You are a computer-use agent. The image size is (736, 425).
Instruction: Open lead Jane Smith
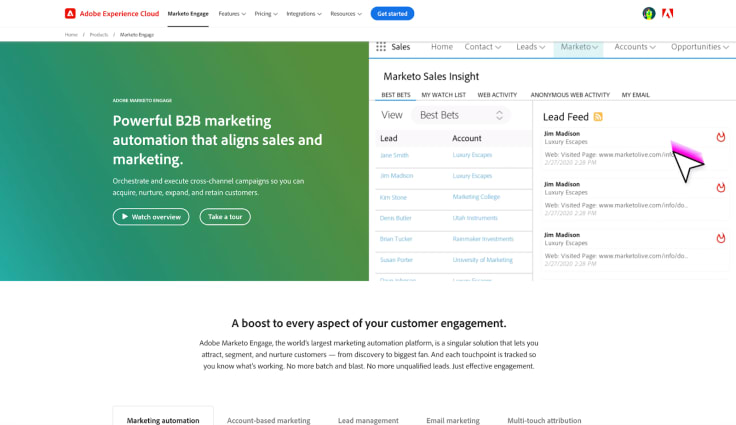click(394, 155)
